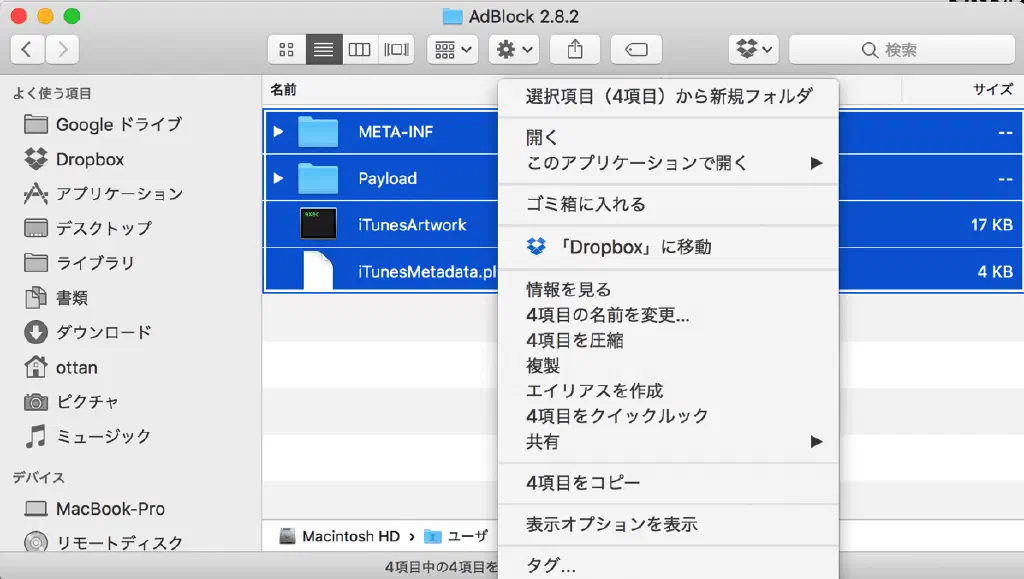Screen dimensions: 1024x579
Task: Select 情報を見る in context menu
Action: click(568, 290)
